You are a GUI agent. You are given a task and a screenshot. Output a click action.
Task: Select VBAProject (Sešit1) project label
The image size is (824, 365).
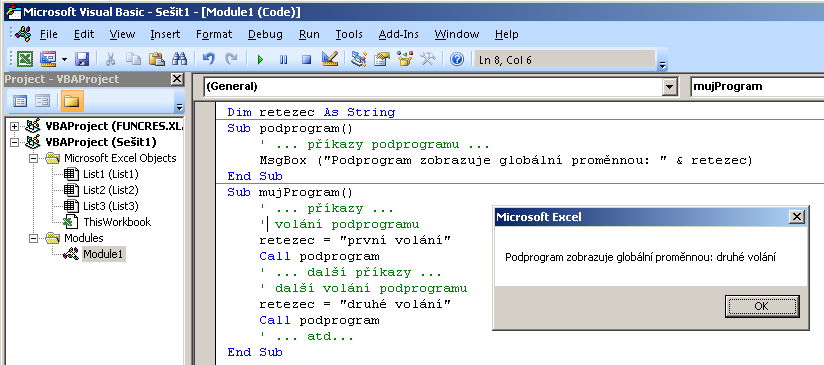coord(101,142)
